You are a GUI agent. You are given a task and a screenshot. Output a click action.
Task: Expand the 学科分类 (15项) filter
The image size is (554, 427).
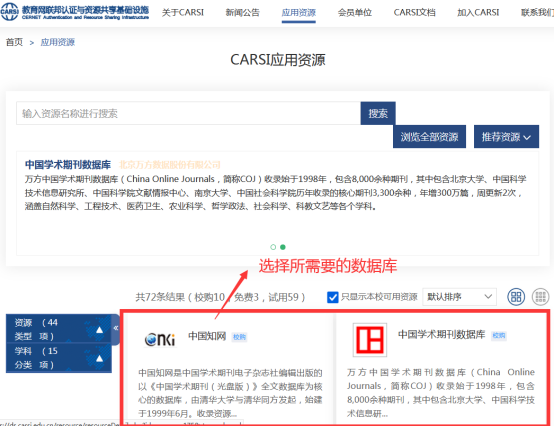tap(59, 358)
